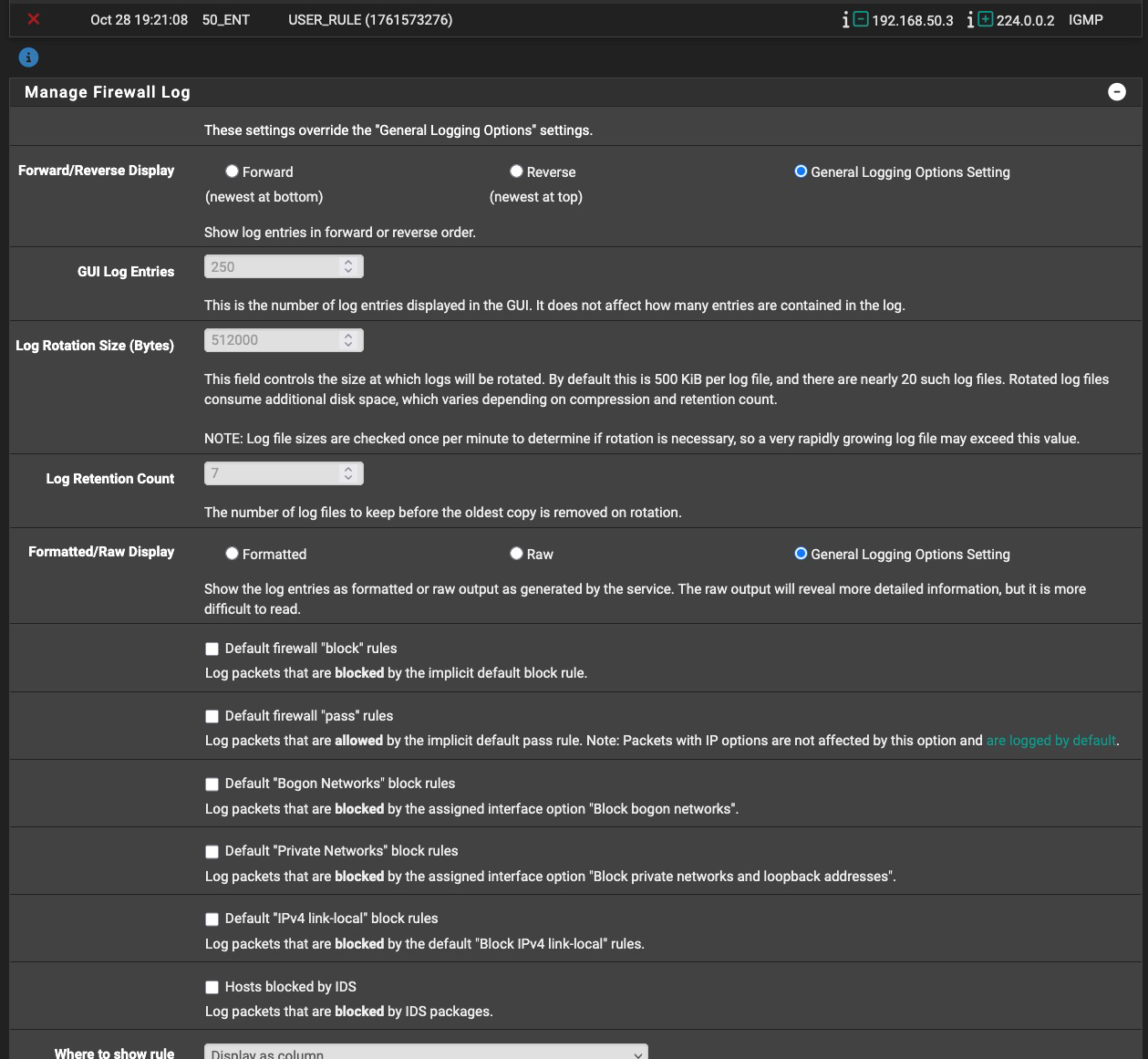Click the plus pass icon beside 224.0.0.2
The image size is (1148, 1059).
[x=986, y=19]
